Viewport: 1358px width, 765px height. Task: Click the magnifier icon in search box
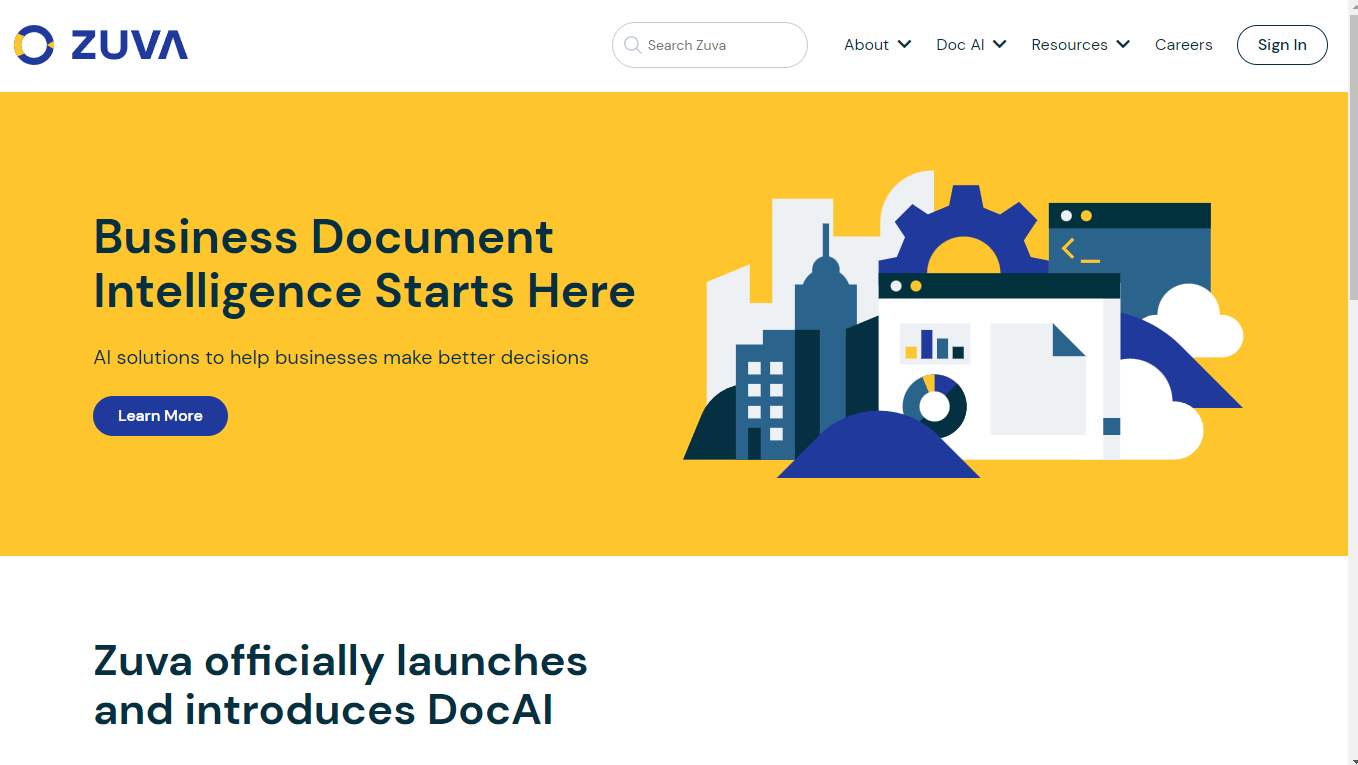pos(632,45)
